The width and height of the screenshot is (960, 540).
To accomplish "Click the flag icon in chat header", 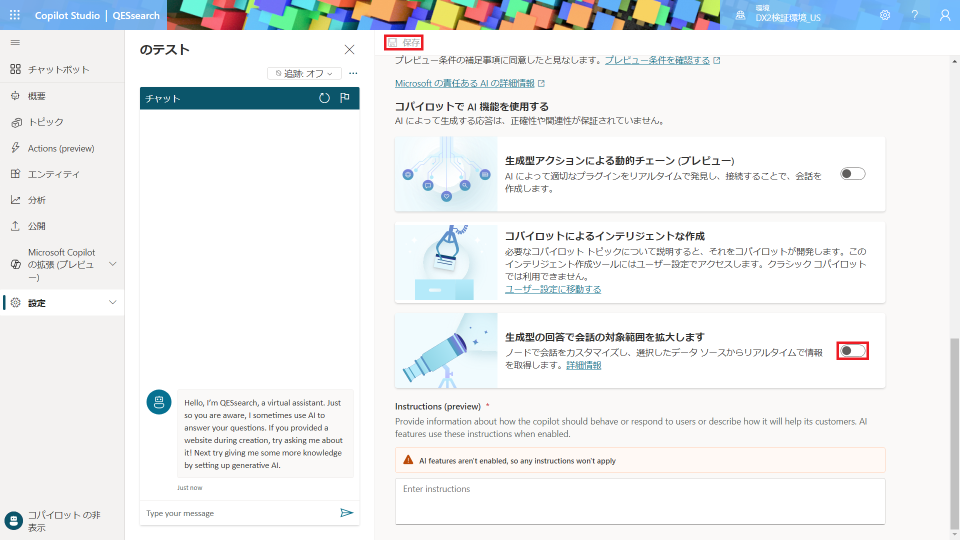I will point(345,98).
